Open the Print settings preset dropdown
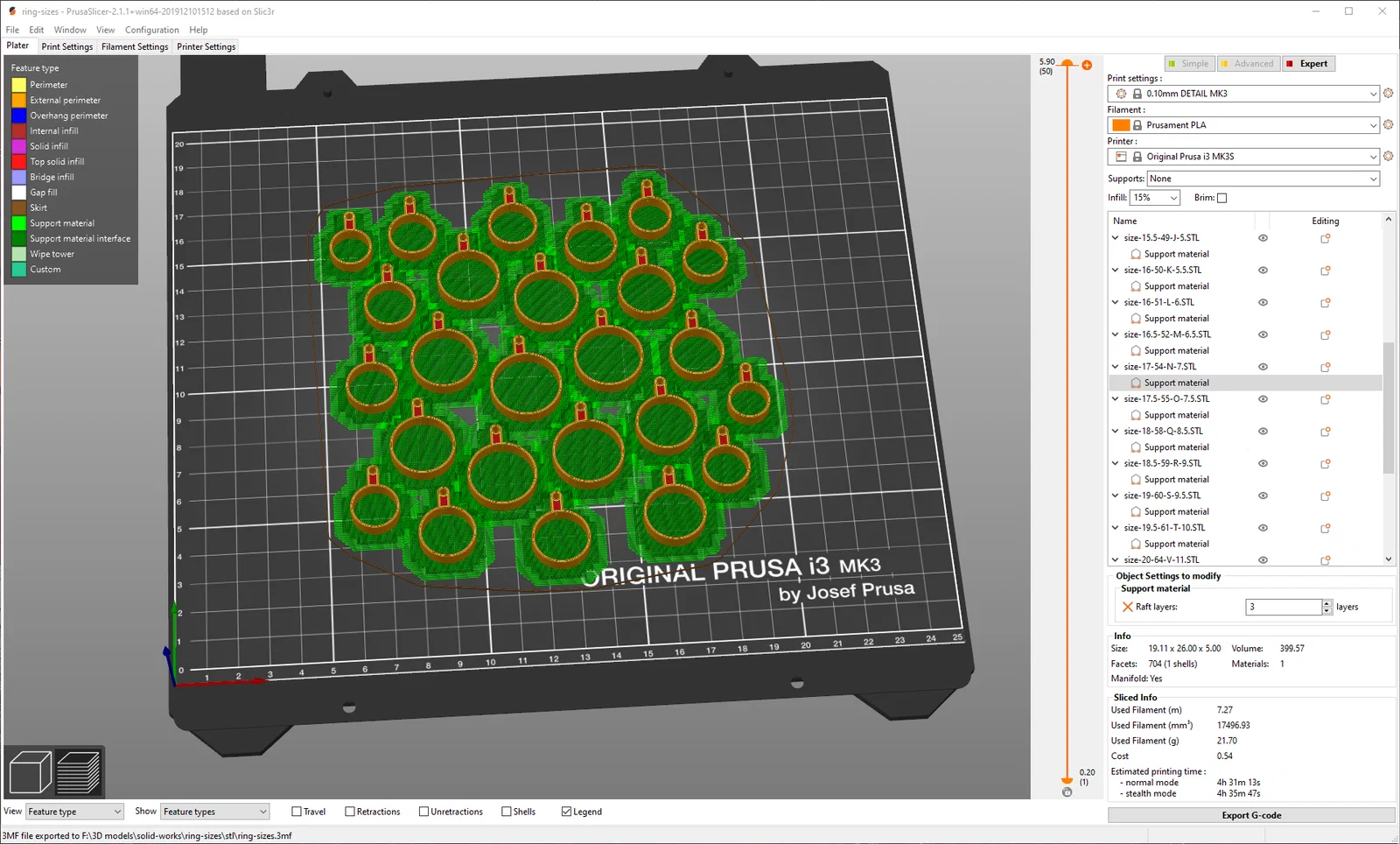Screen dimensions: 1400x844 point(1243,94)
